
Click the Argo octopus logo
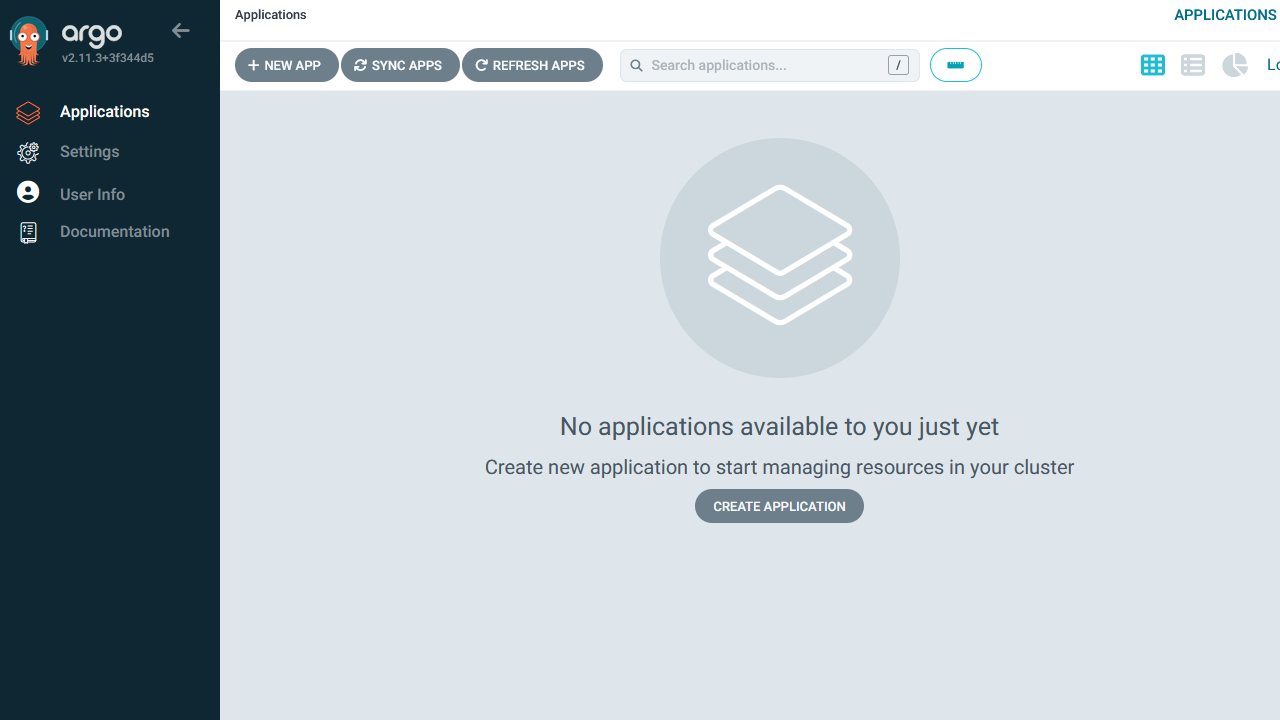[x=29, y=41]
